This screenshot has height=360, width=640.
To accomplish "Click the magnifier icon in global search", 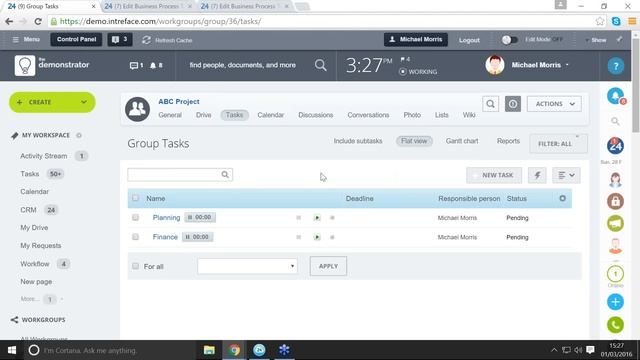I will (321, 65).
